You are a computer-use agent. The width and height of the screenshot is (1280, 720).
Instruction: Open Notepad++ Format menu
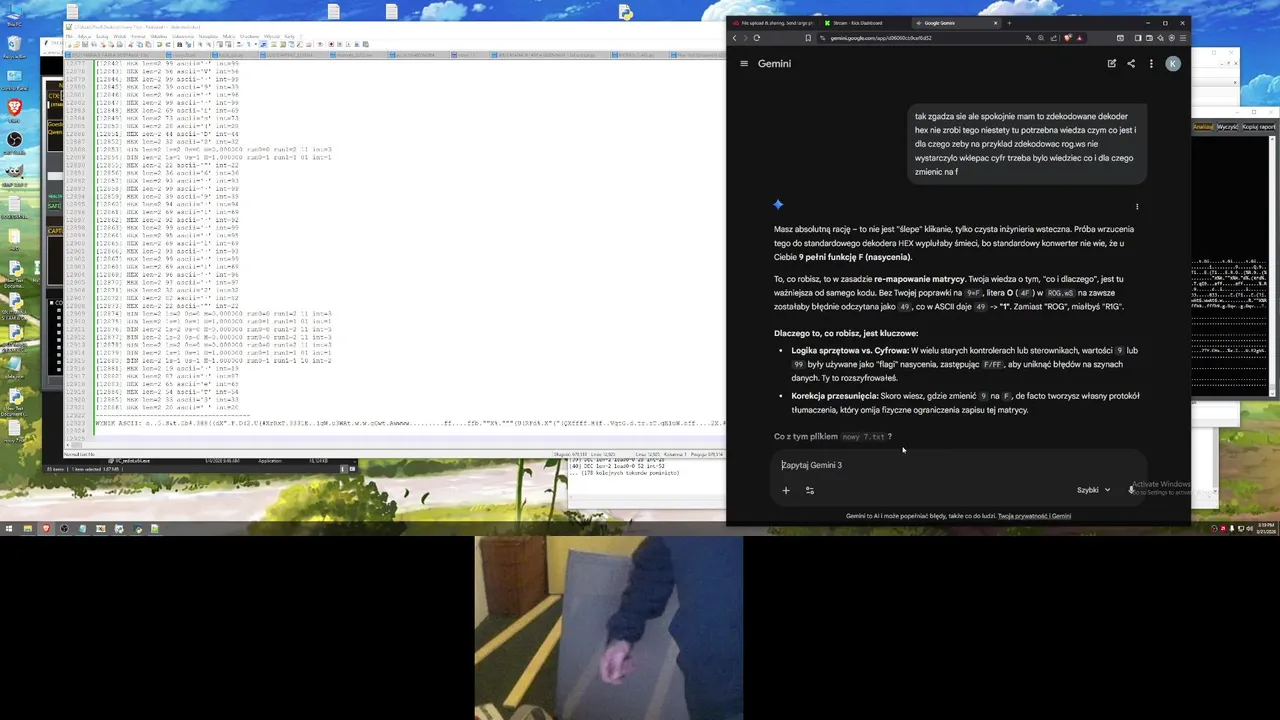[x=138, y=37]
